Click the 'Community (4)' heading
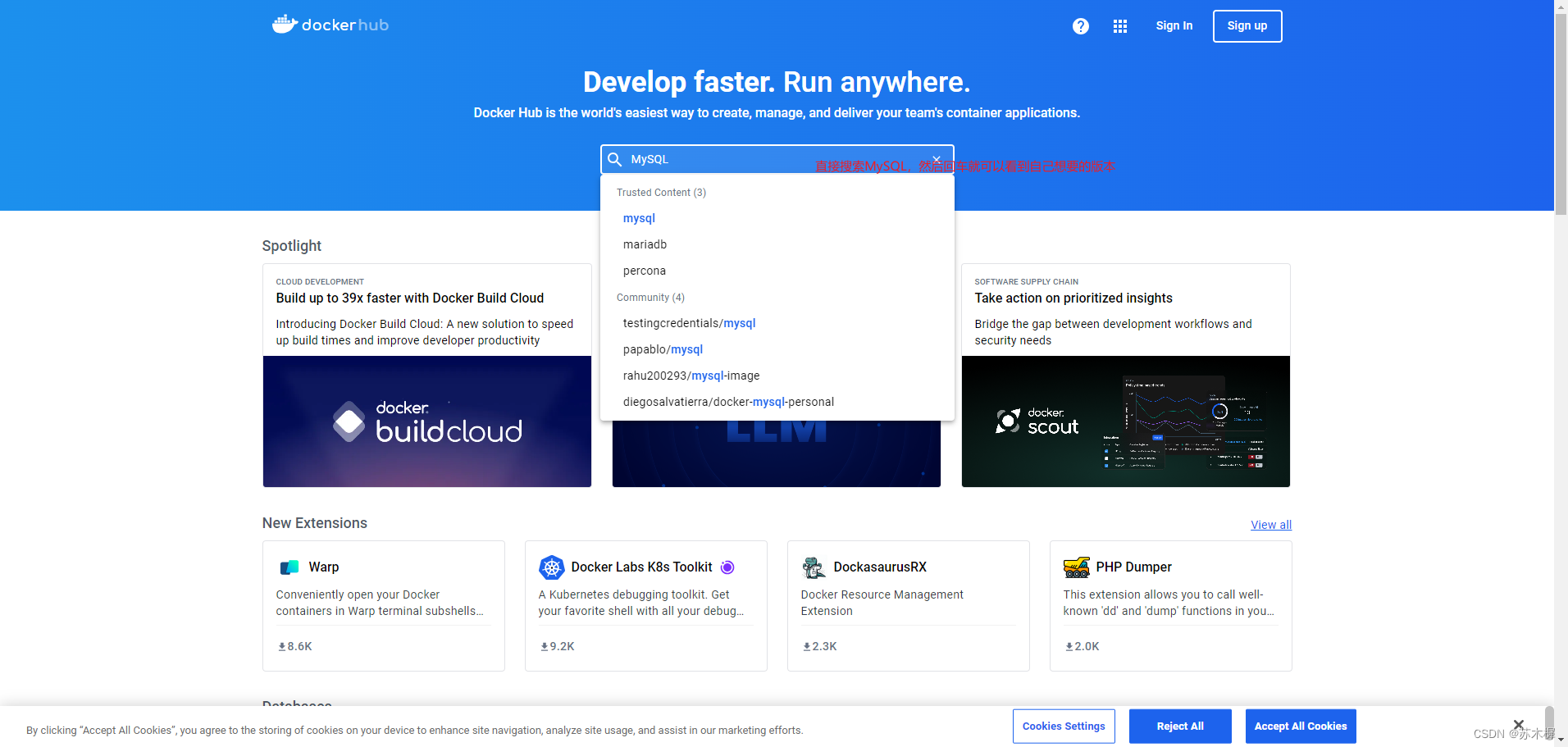 coord(650,298)
